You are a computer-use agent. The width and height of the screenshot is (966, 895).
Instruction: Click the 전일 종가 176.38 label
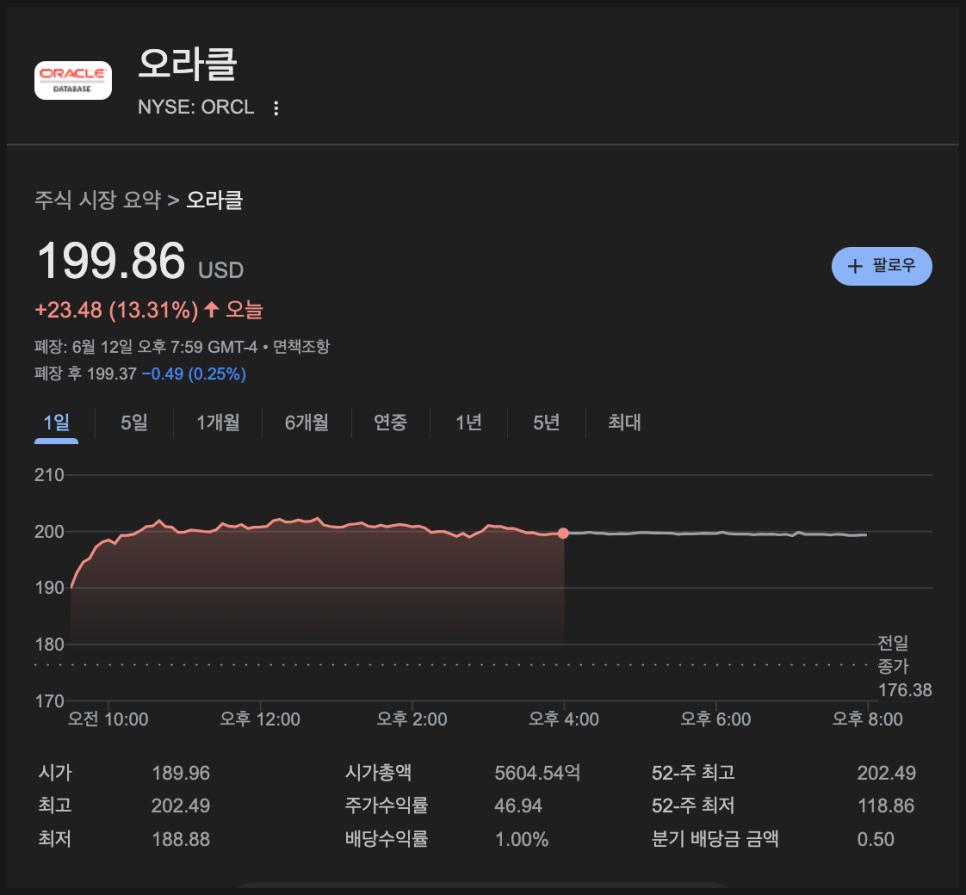tap(904, 666)
